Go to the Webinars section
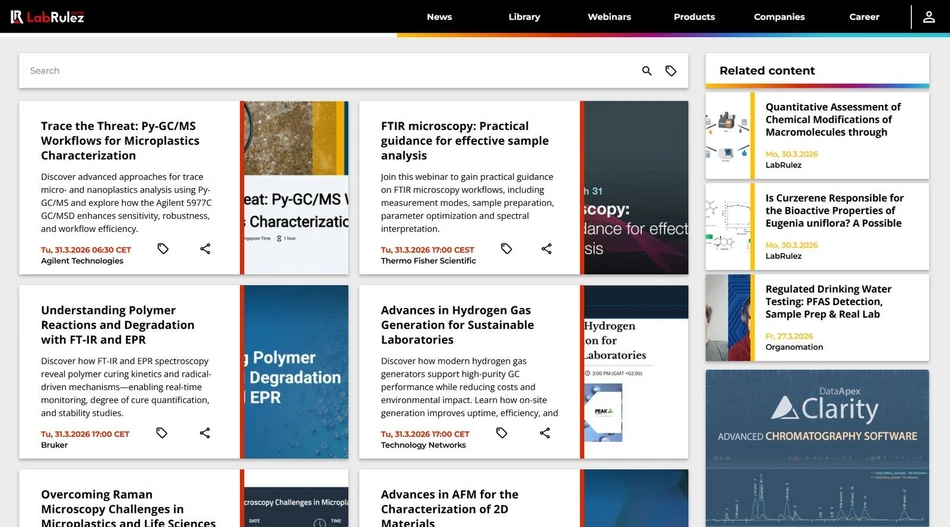Viewport: 950px width, 527px height. click(x=609, y=17)
